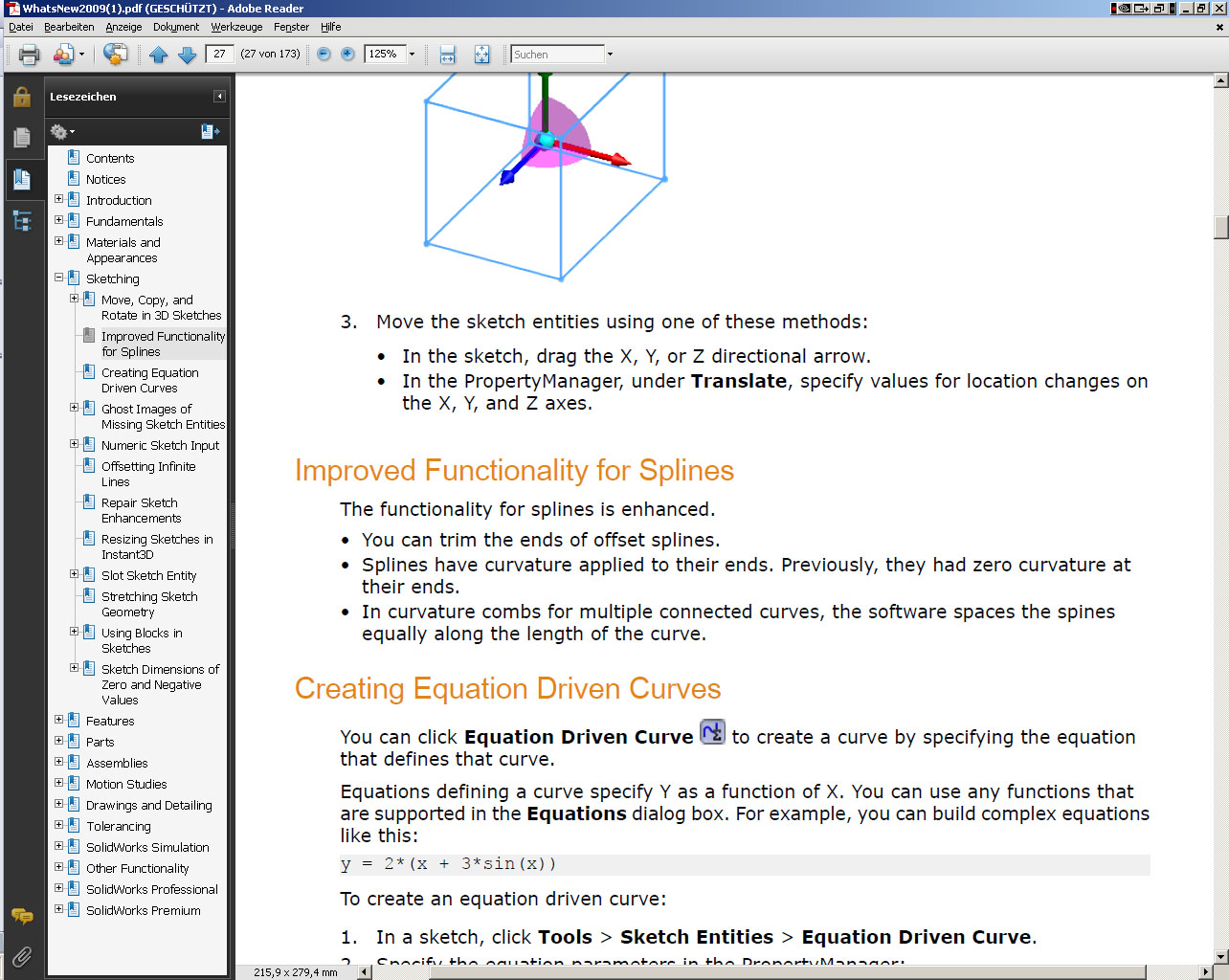
Task: Open the Bearbeiten menu
Action: click(x=69, y=27)
